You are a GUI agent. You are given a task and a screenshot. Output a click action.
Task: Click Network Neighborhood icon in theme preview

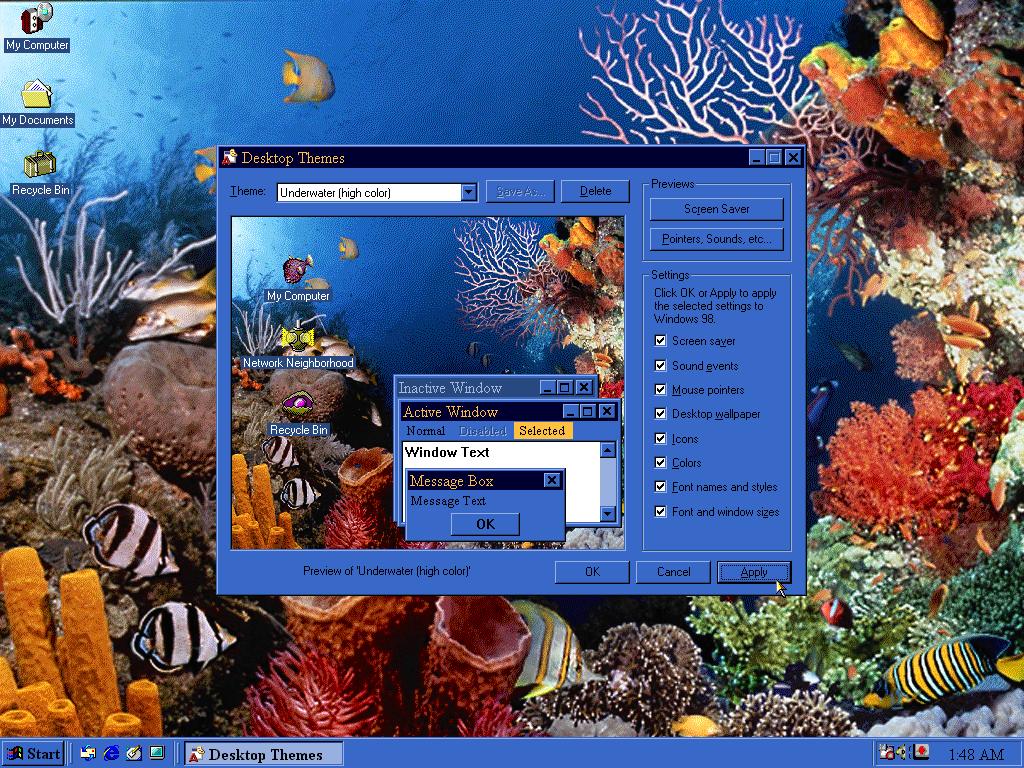(x=298, y=337)
